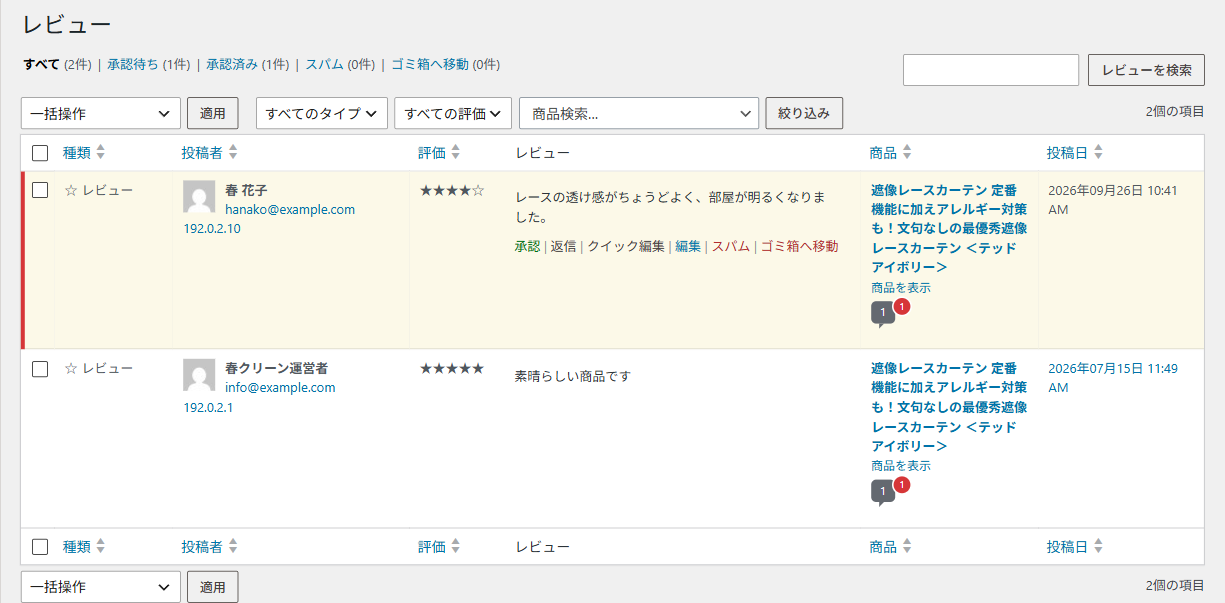1225x603 pixels.
Task: Sort by 投稿日 arrows in table header
Action: point(1098,153)
